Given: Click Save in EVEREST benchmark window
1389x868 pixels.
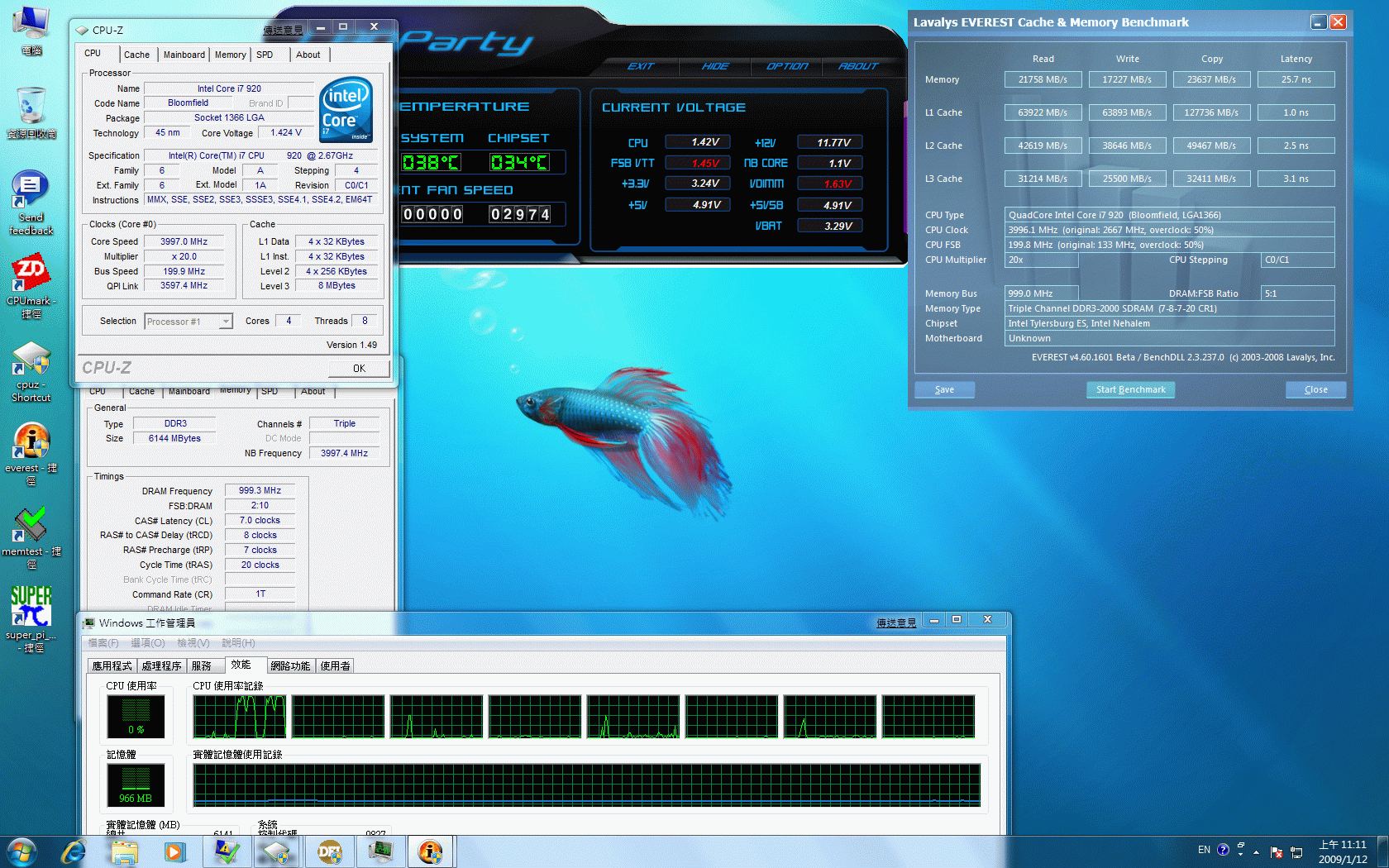Looking at the screenshot, I should pos(944,390).
